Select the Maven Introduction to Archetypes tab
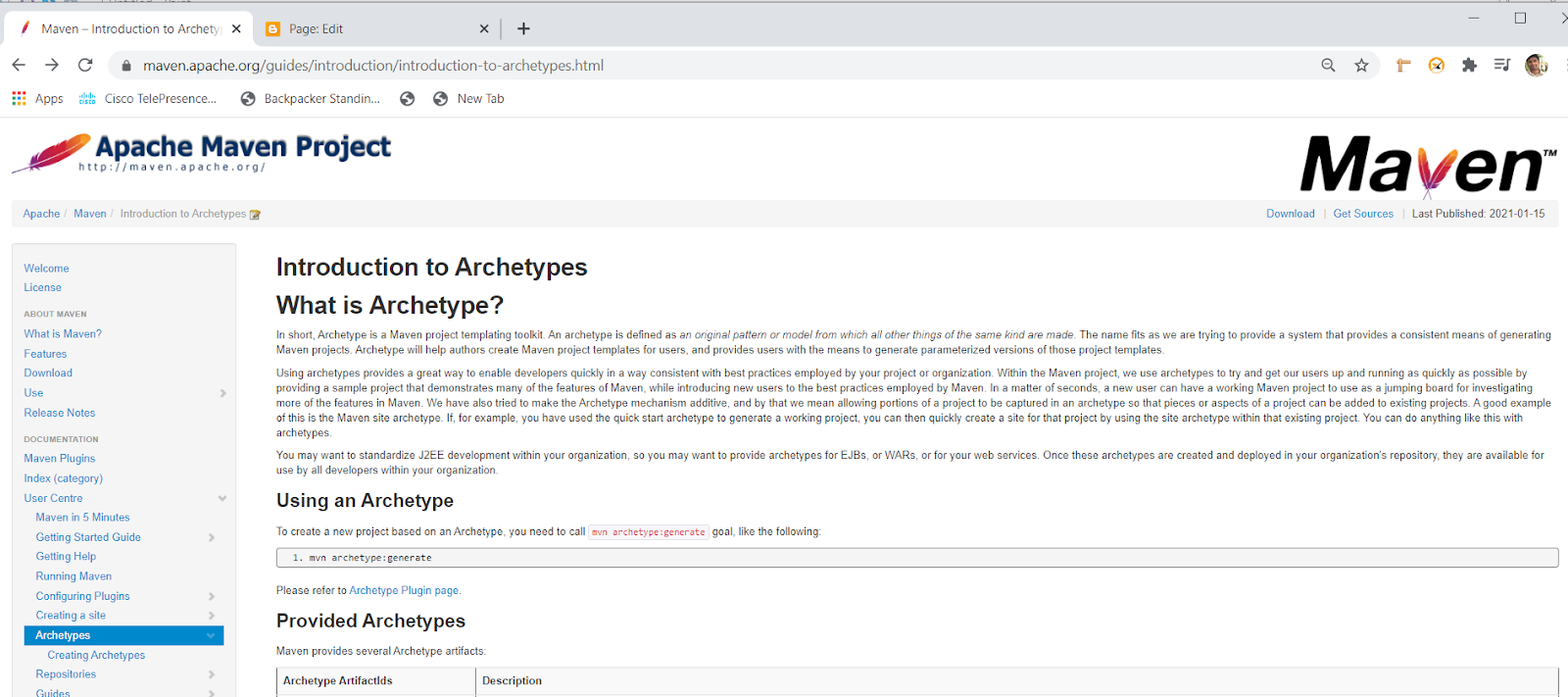 click(127, 28)
